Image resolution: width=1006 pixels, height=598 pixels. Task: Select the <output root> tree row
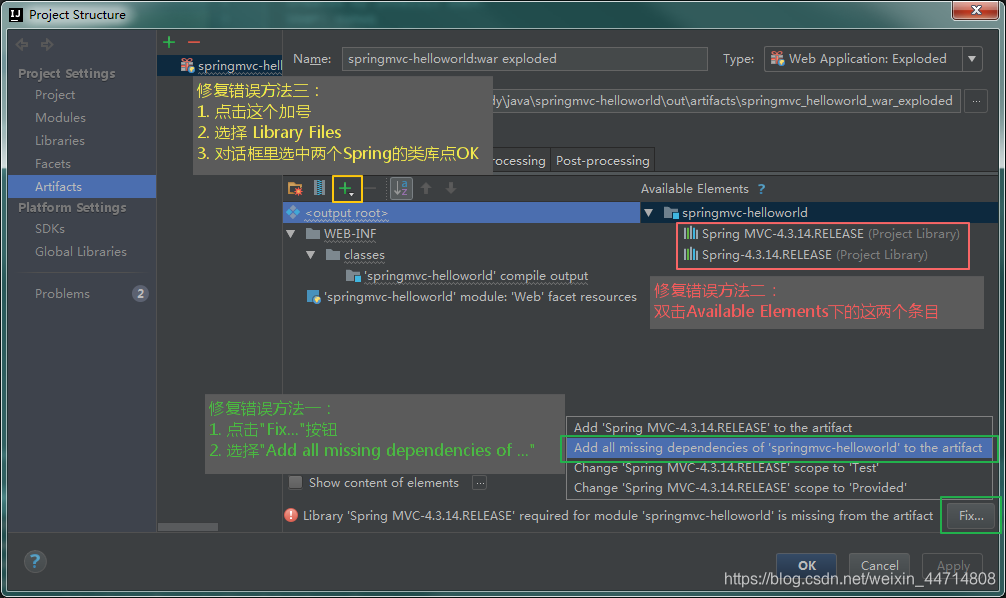[462, 213]
